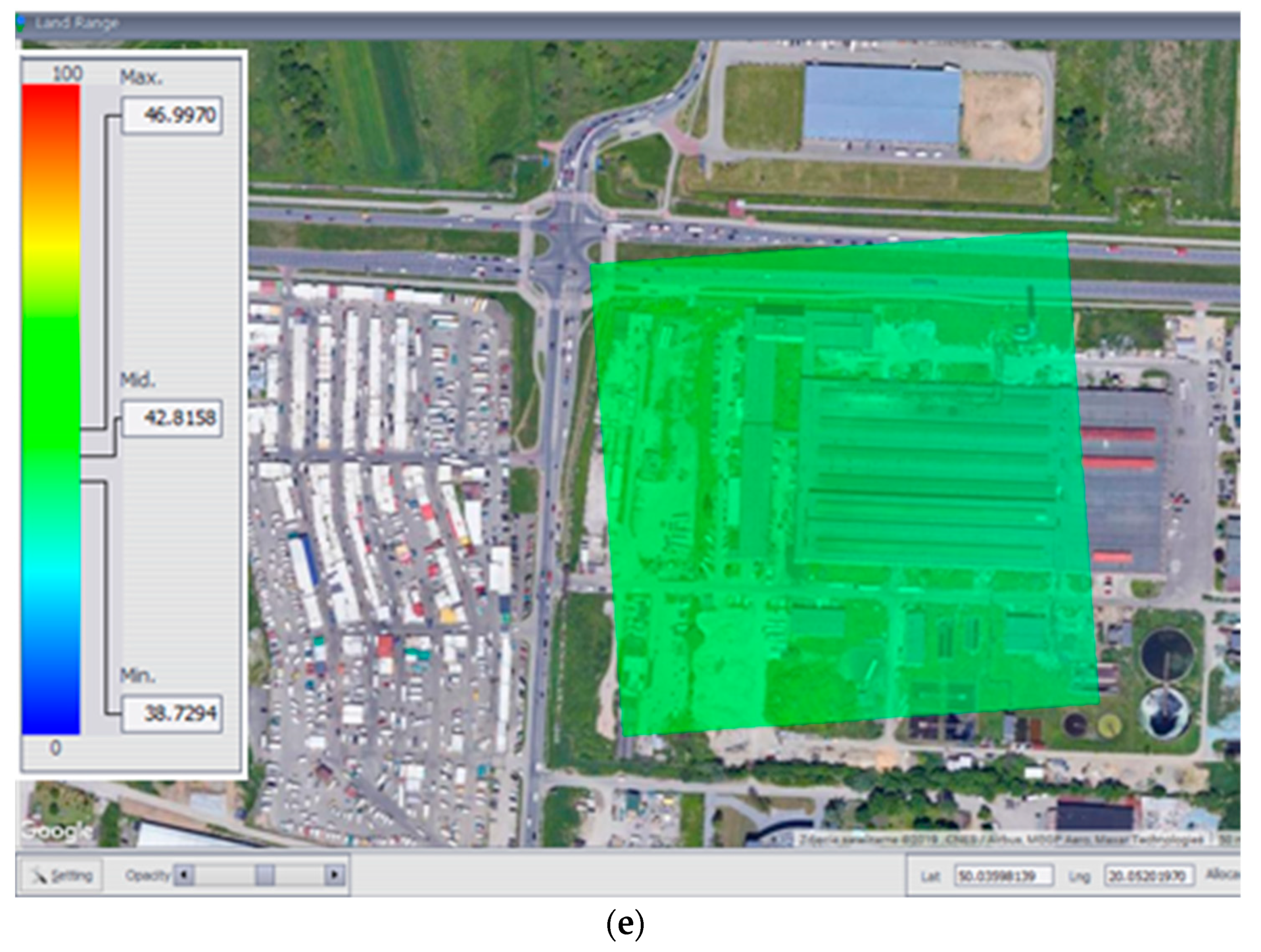Focus the Lat coordinate field
This screenshot has width=1261, height=952.
pos(1004,876)
